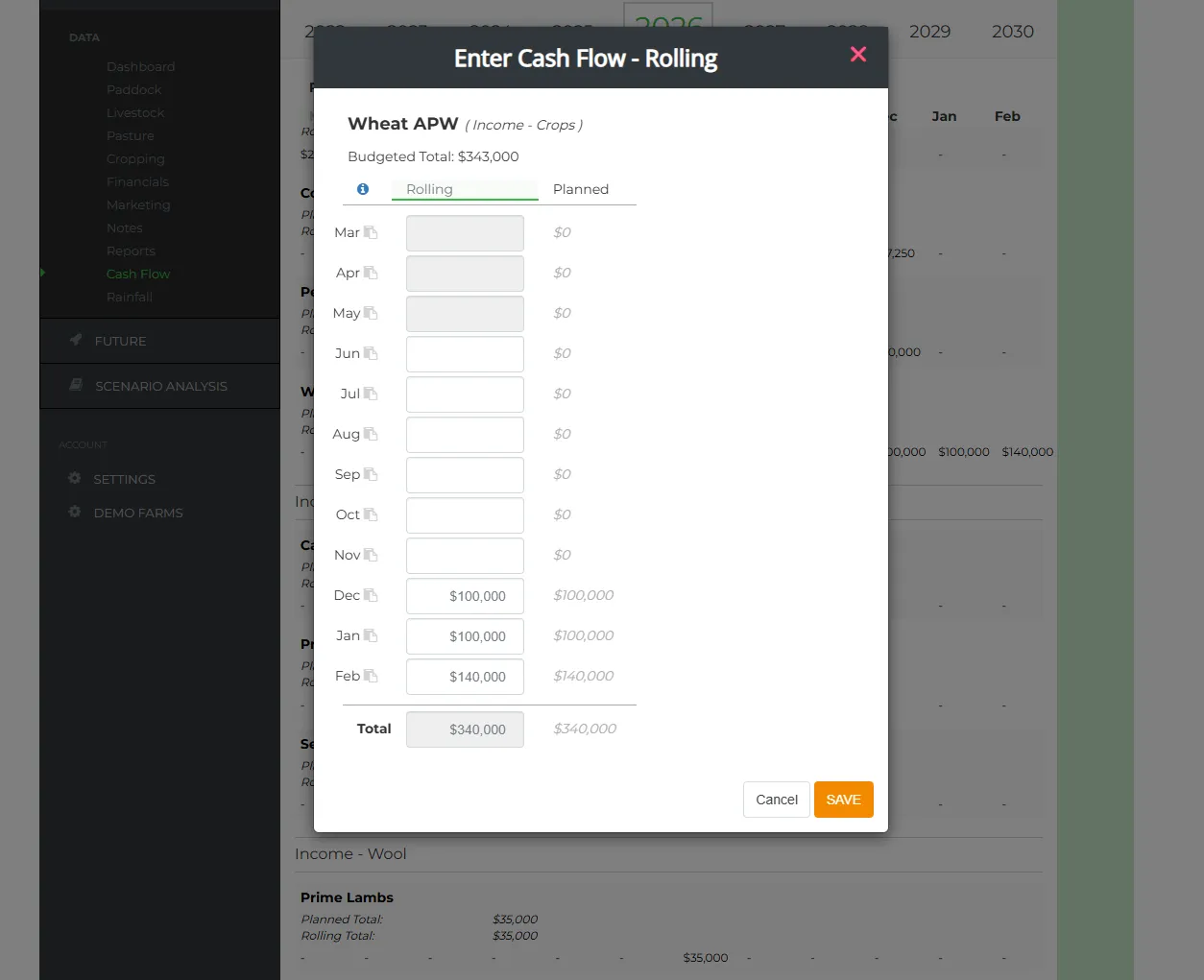Click the copy icon next to Aug

(x=369, y=434)
